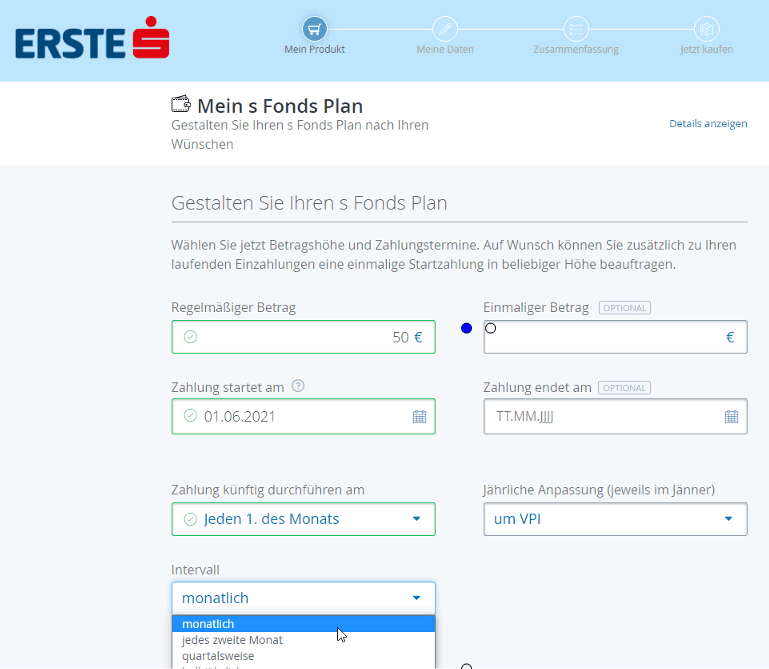The width and height of the screenshot is (769, 669).
Task: Click the Zahlung startet am date field
Action: 304,416
